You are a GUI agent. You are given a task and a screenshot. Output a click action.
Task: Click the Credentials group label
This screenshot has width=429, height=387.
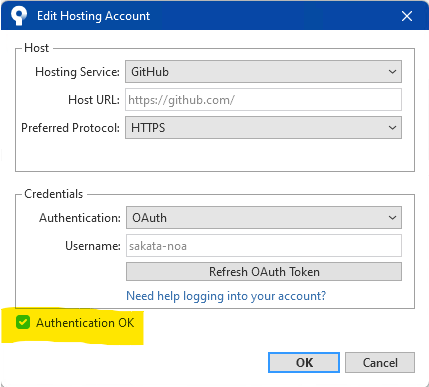(x=53, y=194)
